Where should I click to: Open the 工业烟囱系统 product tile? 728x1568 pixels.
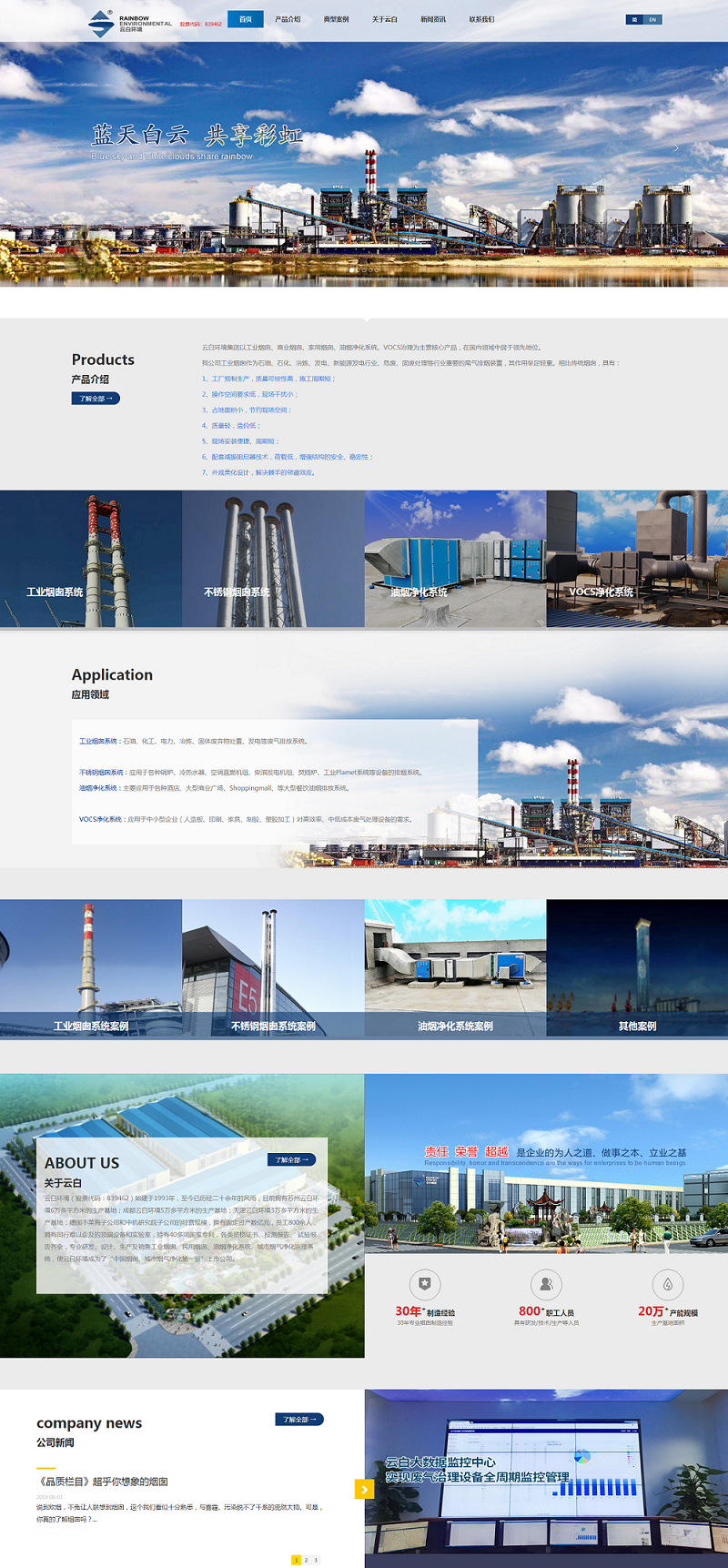click(x=91, y=559)
